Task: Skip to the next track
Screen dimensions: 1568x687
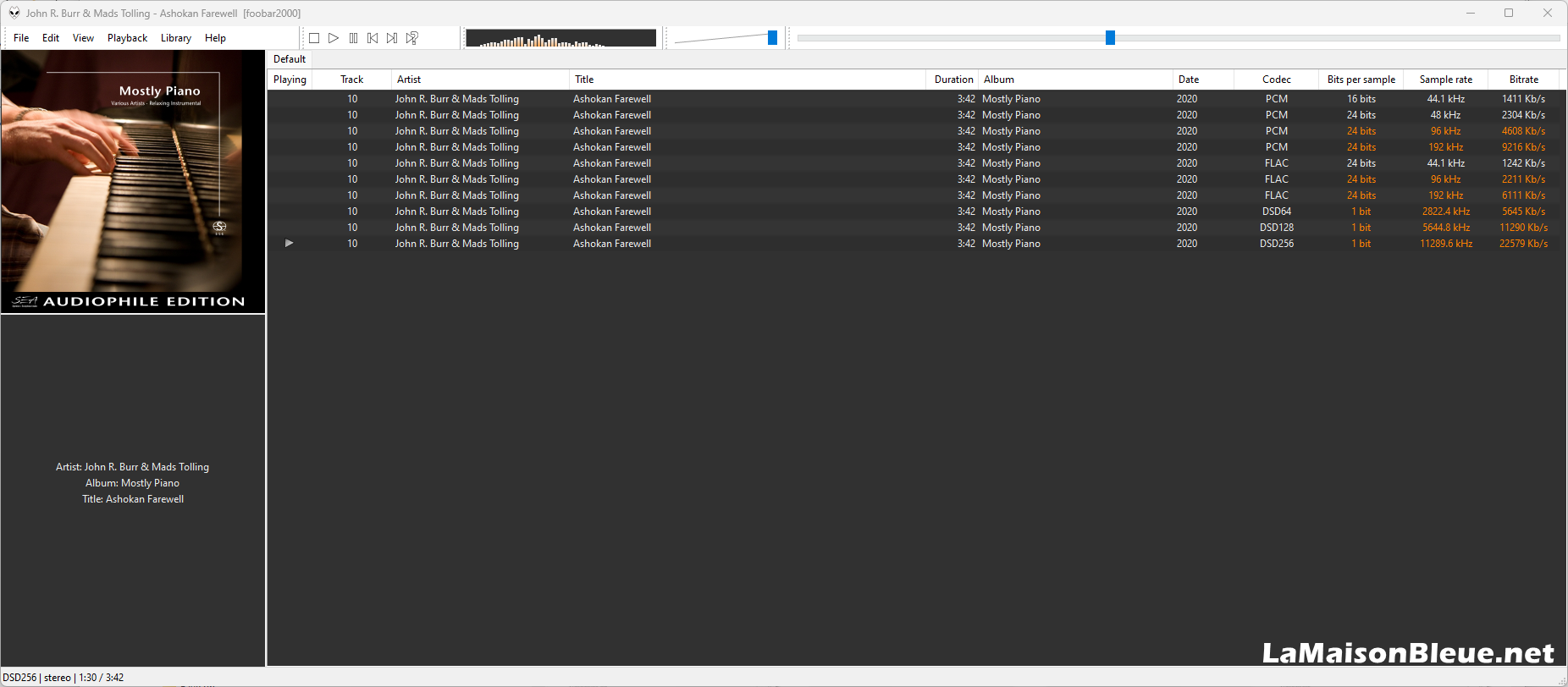Action: (392, 38)
